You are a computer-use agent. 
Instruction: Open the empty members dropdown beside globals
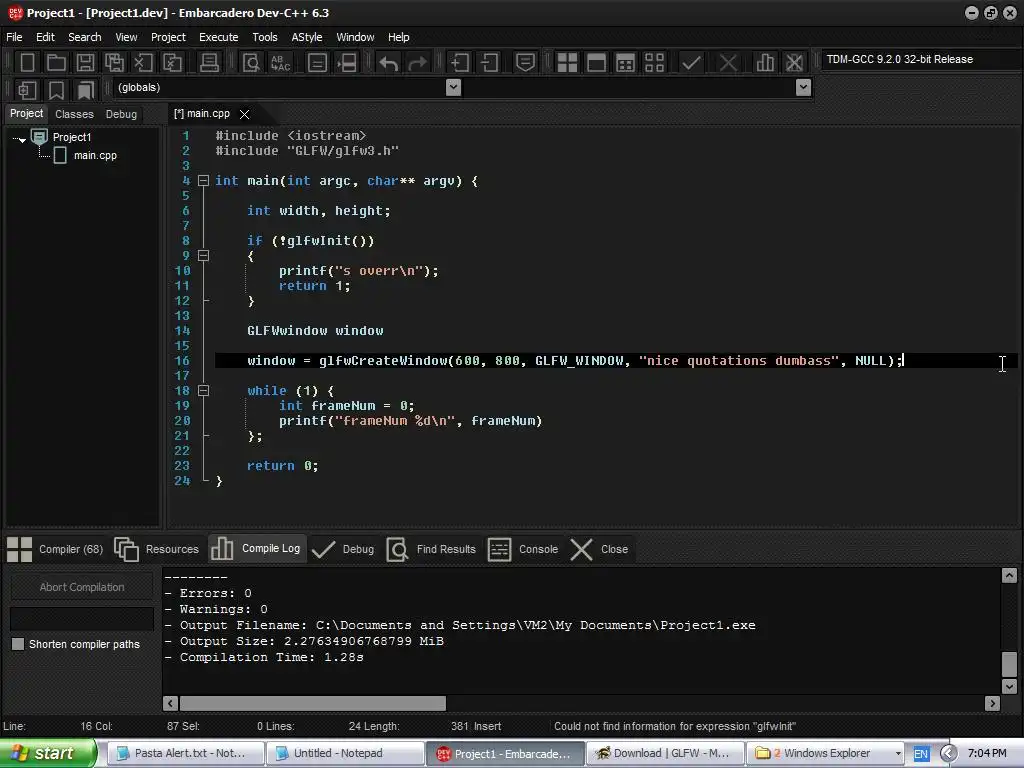click(x=803, y=88)
